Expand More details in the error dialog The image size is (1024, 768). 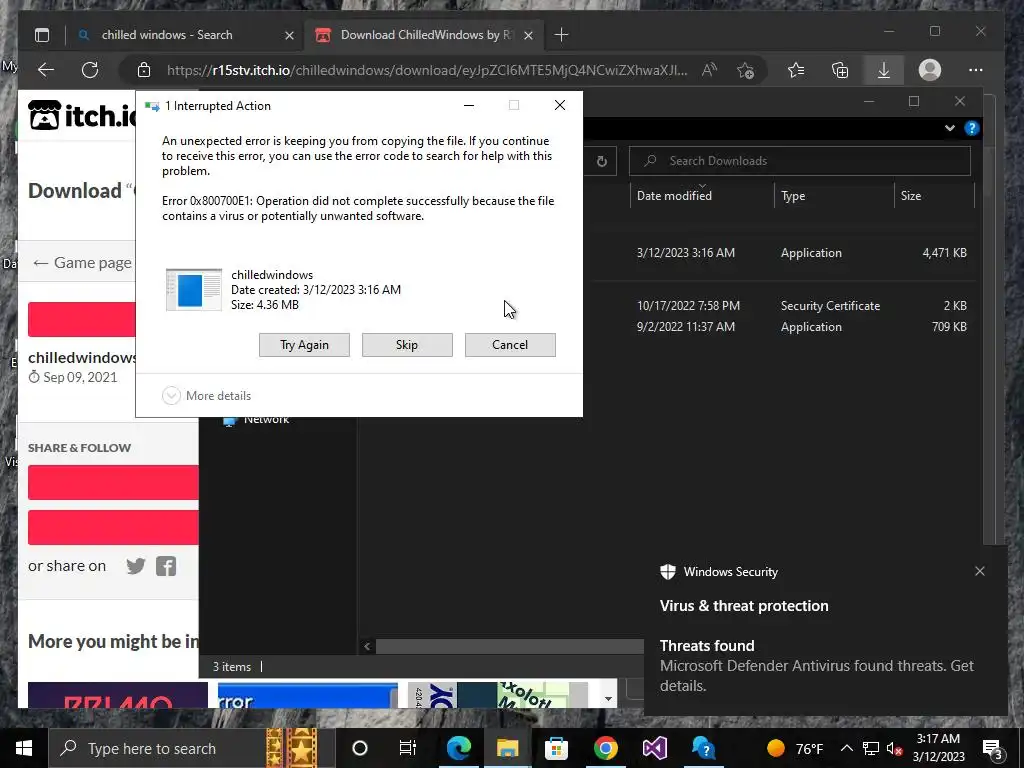(207, 396)
